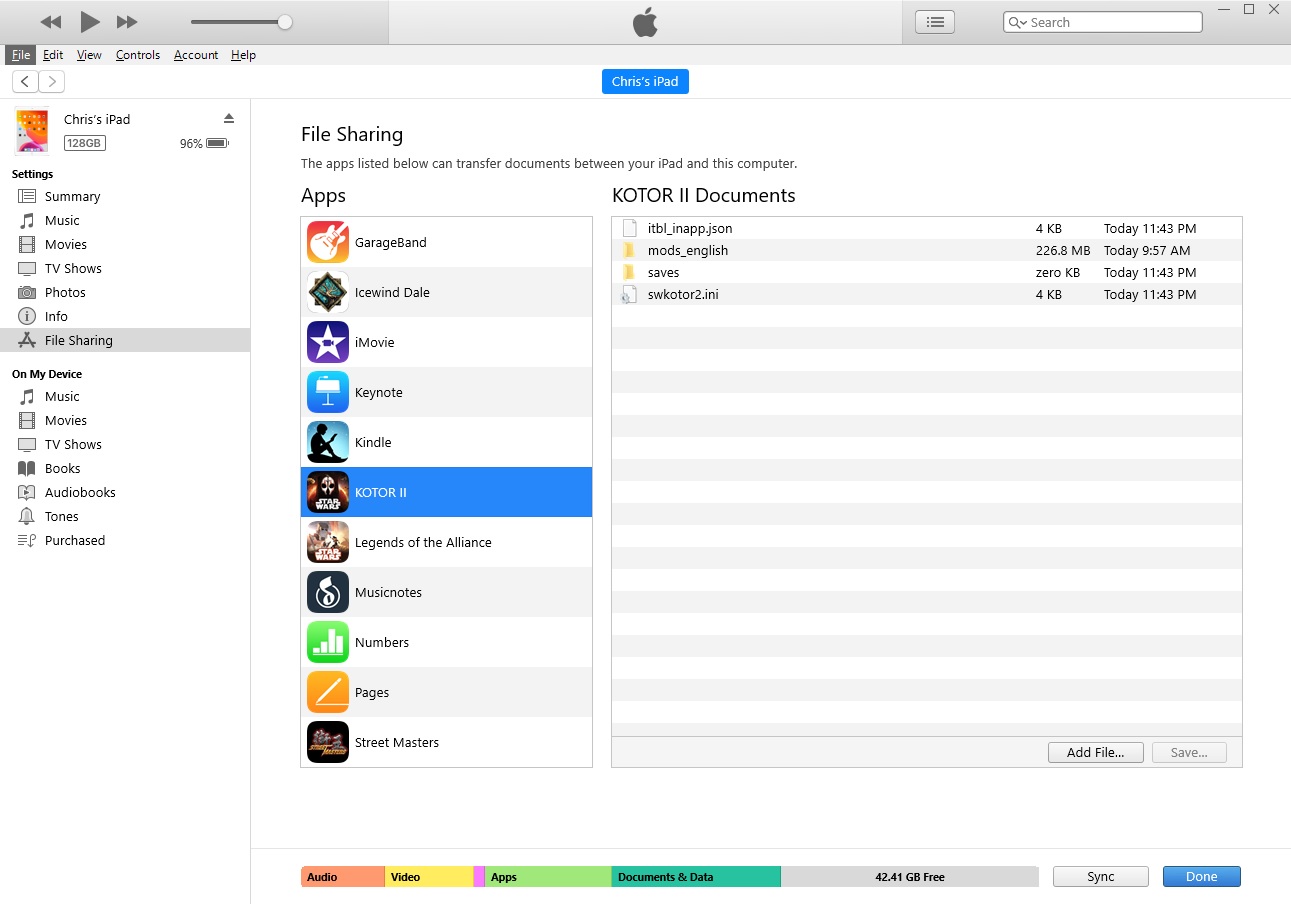The width and height of the screenshot is (1291, 904).
Task: Click the play button
Action: click(90, 21)
